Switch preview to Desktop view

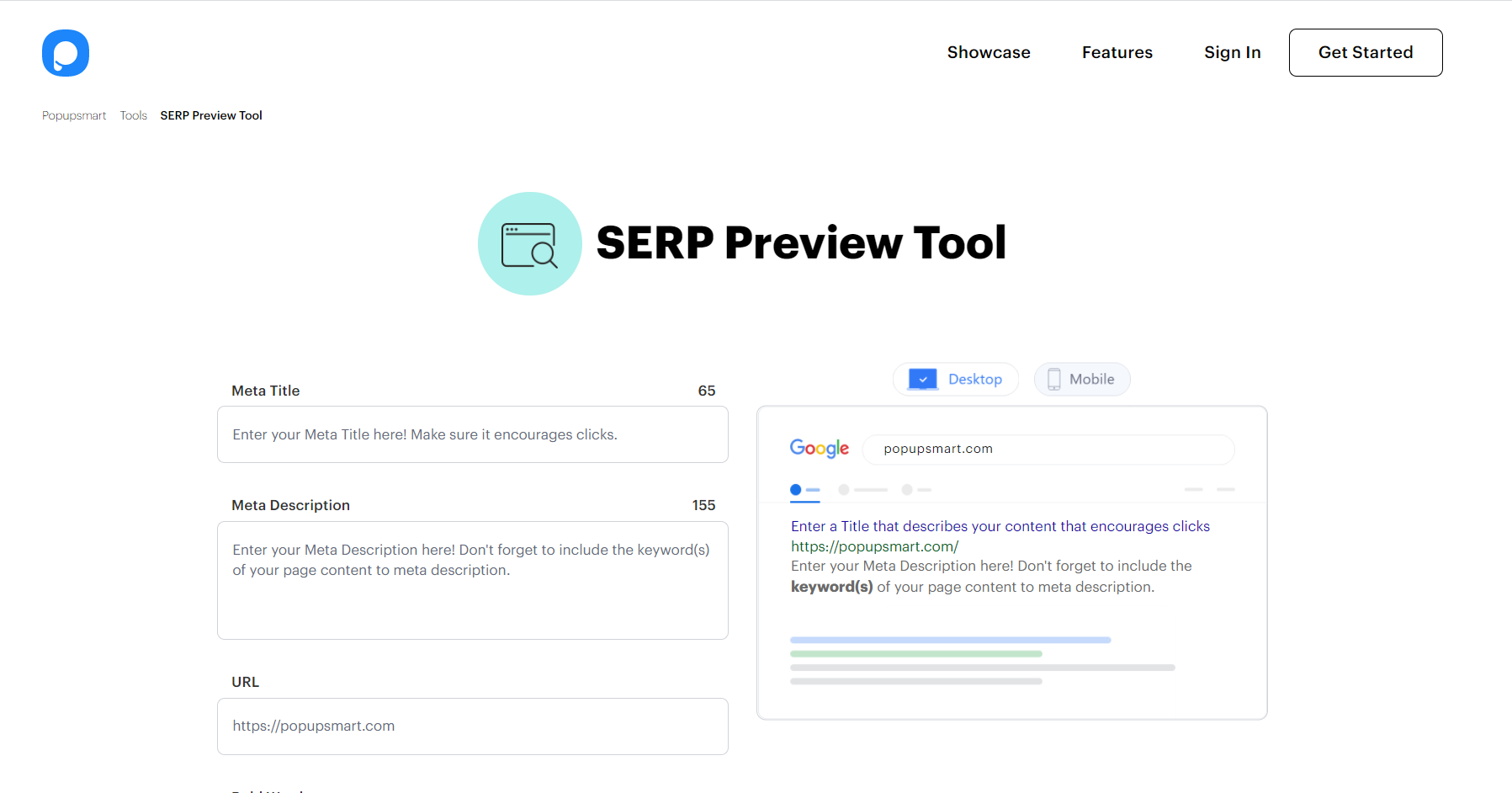(x=956, y=380)
